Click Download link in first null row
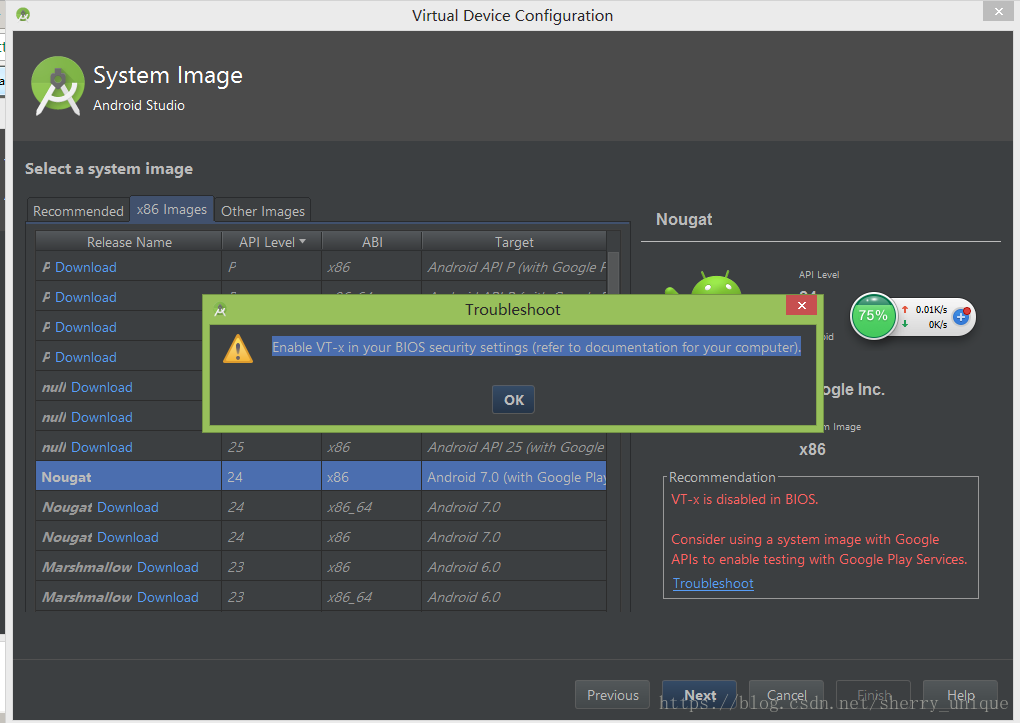The width and height of the screenshot is (1020, 723). (x=101, y=387)
